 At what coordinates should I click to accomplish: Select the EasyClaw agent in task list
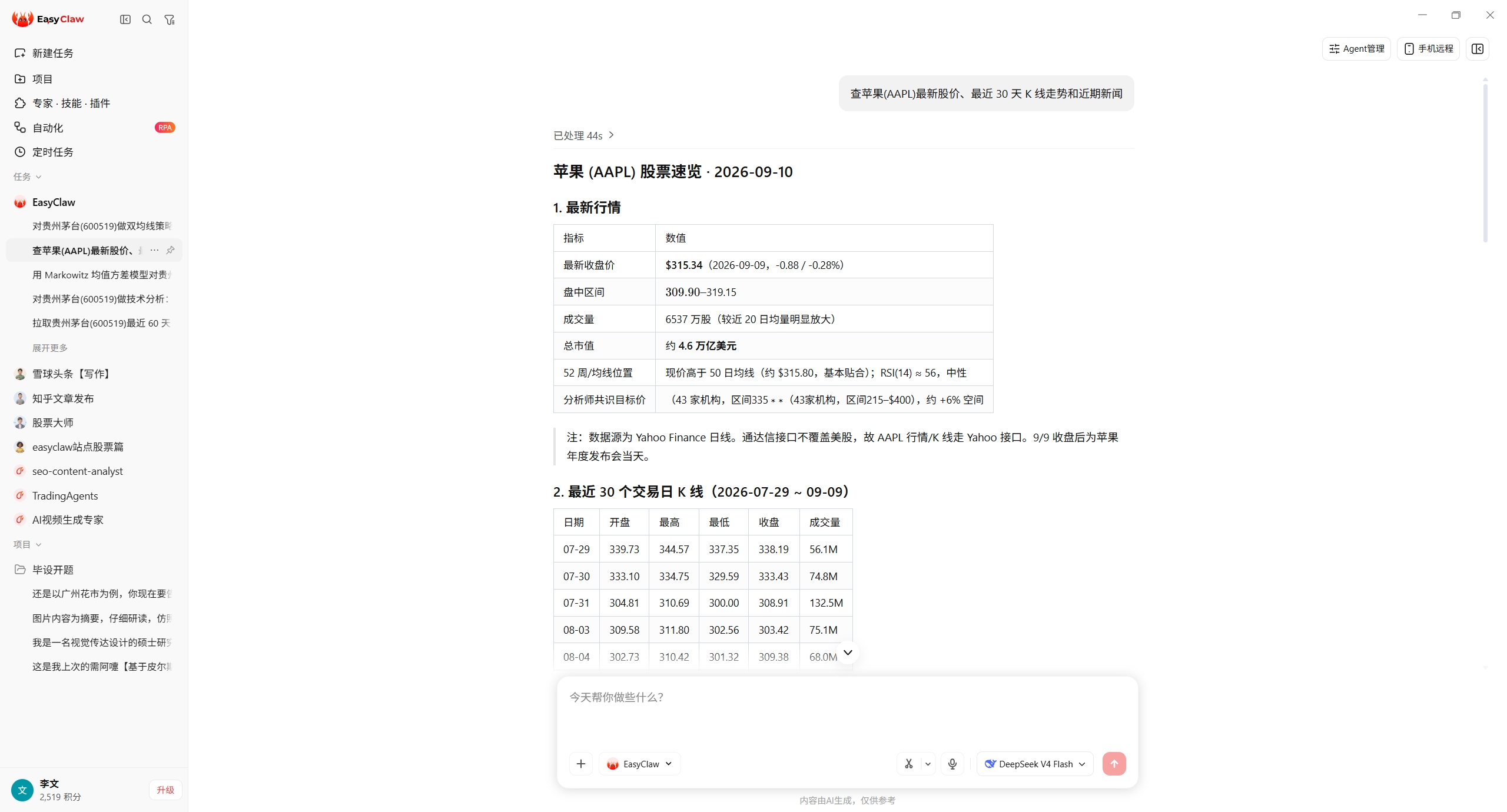[x=94, y=202]
